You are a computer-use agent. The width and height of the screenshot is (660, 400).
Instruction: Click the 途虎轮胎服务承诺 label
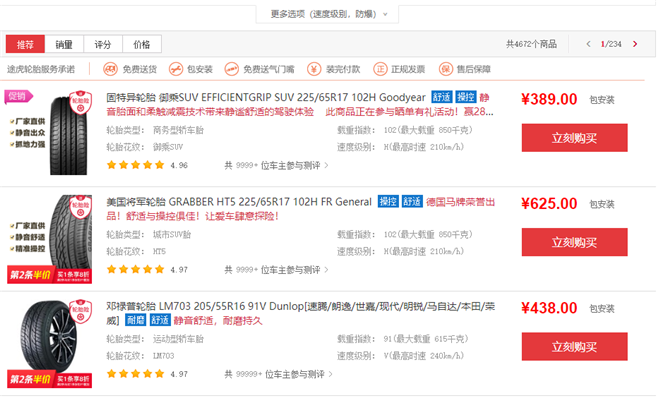click(x=41, y=69)
